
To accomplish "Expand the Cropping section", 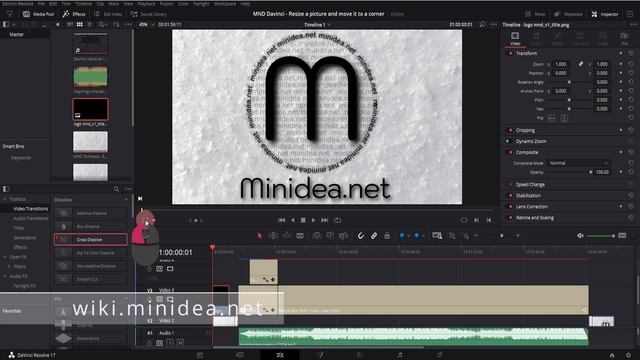I will click(525, 130).
